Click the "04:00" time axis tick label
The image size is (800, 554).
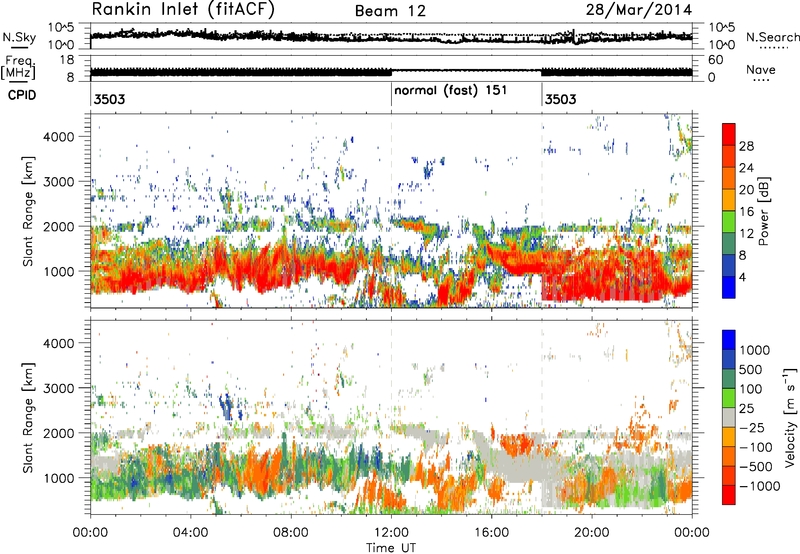(x=190, y=532)
